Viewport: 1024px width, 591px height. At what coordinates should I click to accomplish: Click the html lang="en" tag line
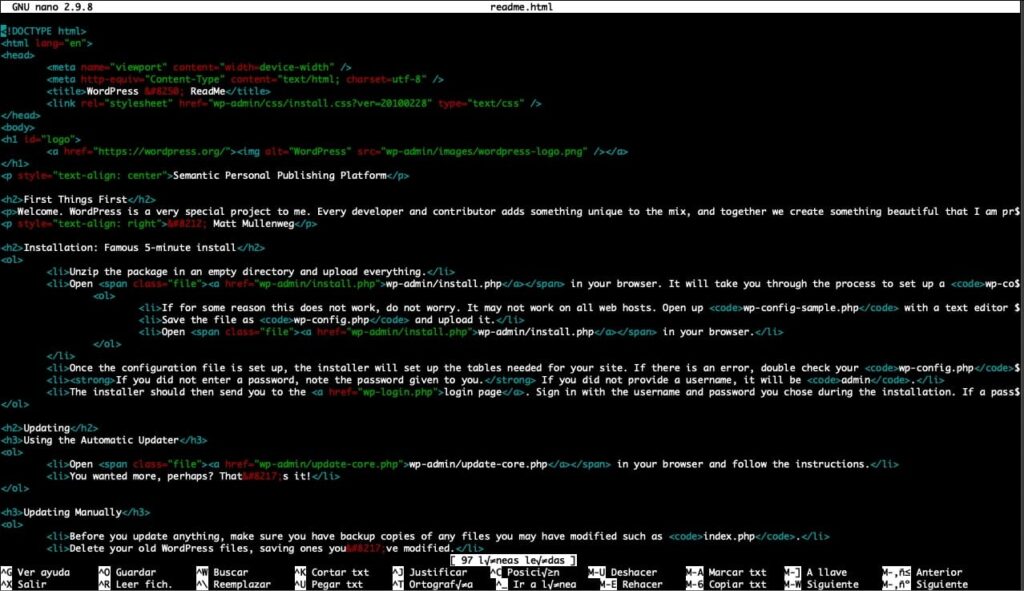[x=46, y=43]
